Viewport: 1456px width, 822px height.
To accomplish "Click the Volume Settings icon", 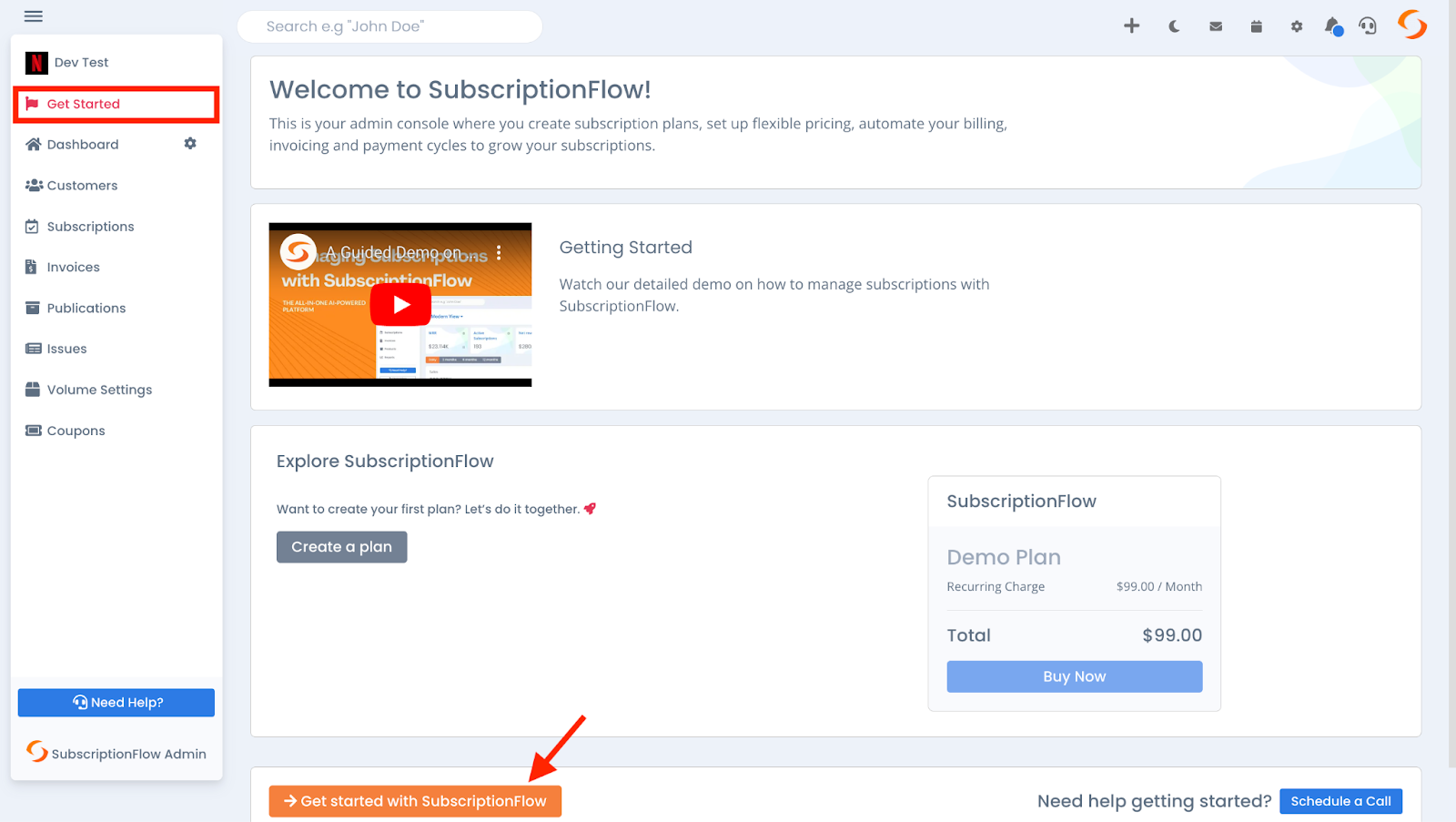I will pos(33,390).
